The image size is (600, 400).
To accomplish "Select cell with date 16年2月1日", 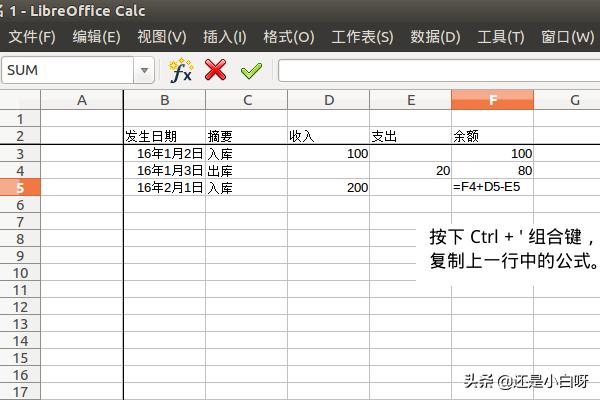I will (165, 188).
